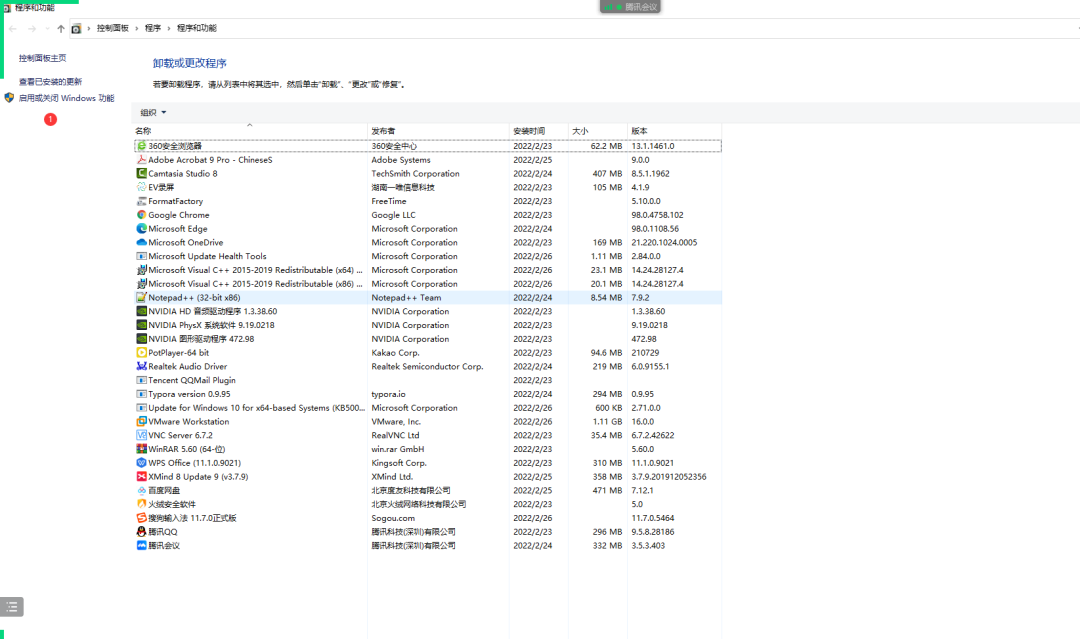Select the FormatFactory icon
1080x639 pixels.
click(141, 201)
